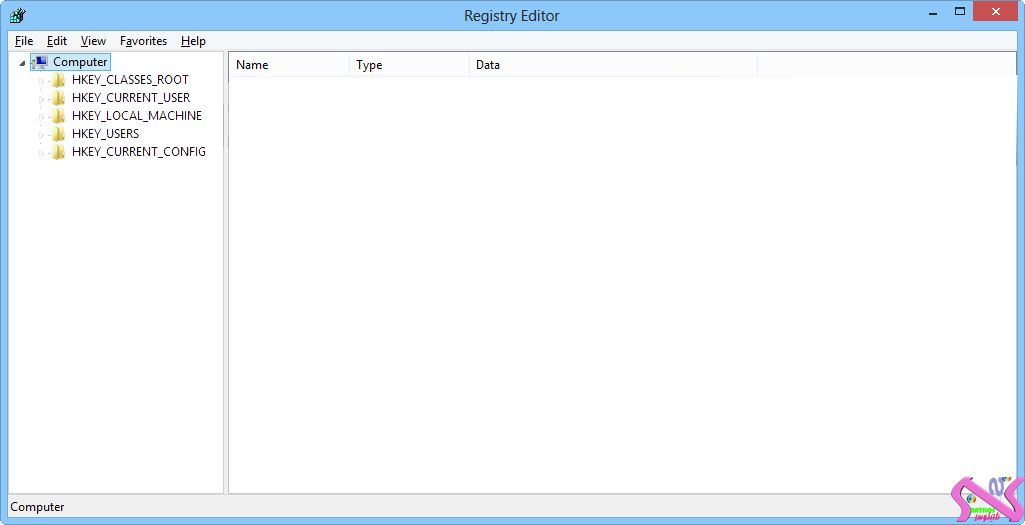Select the HKEY_CURRENT_CONFIG tree label
The width and height of the screenshot is (1025, 525).
coord(139,152)
